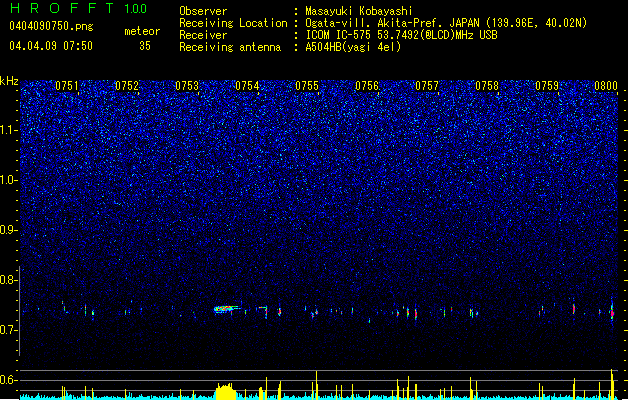
Task: Click the 0759 time marker
Action: [x=547, y=86]
